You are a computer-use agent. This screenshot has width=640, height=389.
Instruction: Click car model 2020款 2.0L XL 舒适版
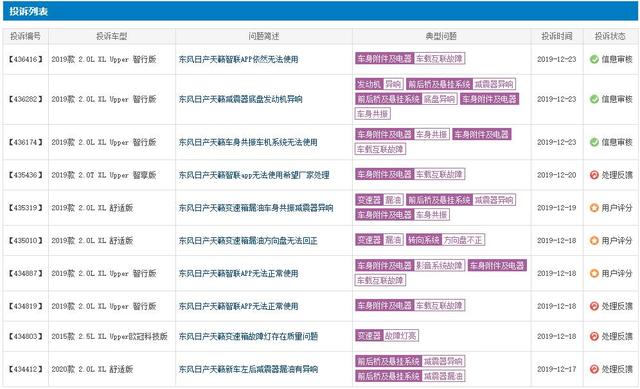[x=92, y=369]
